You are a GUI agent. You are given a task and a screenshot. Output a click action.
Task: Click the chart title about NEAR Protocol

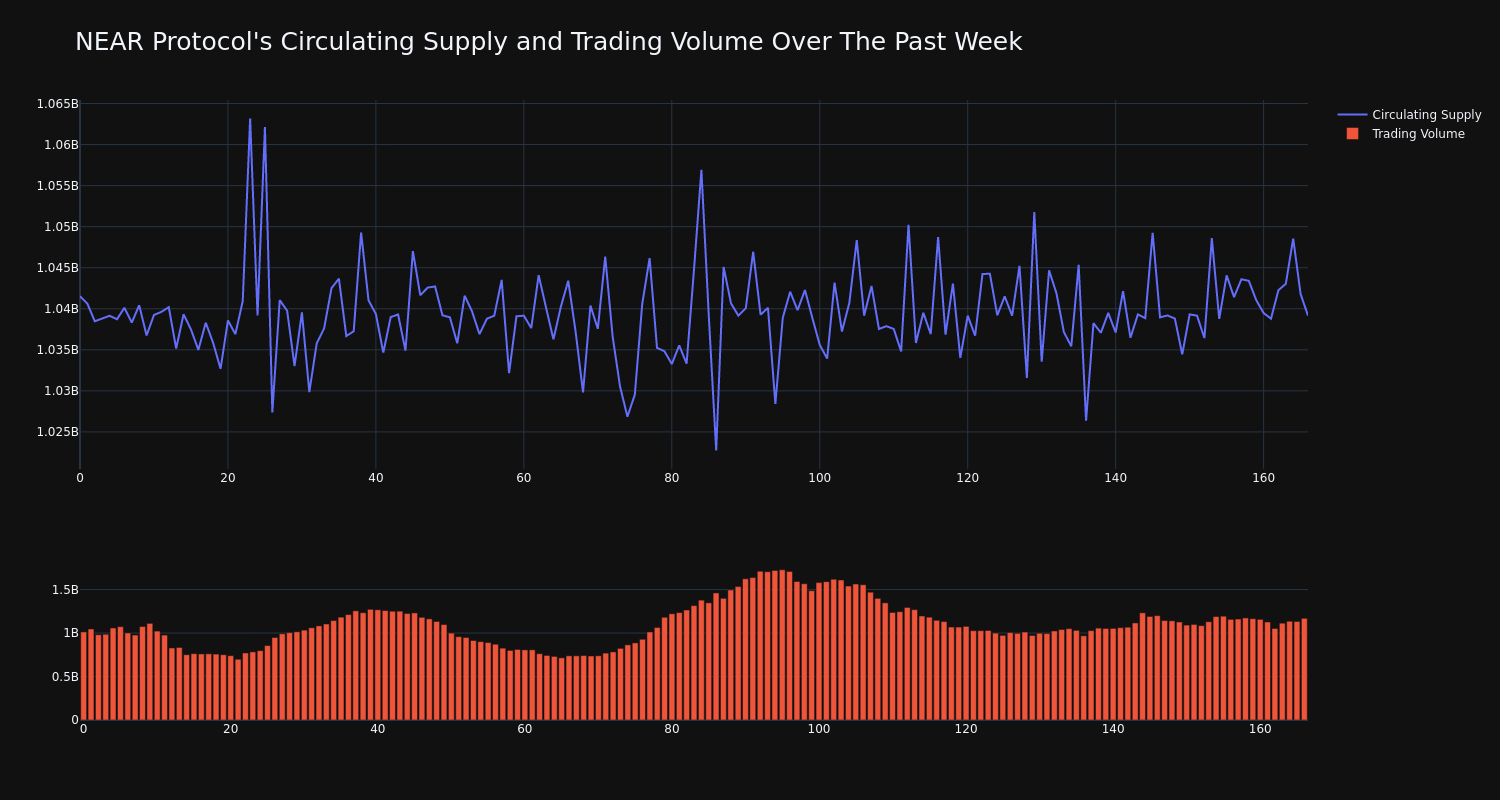tap(548, 42)
